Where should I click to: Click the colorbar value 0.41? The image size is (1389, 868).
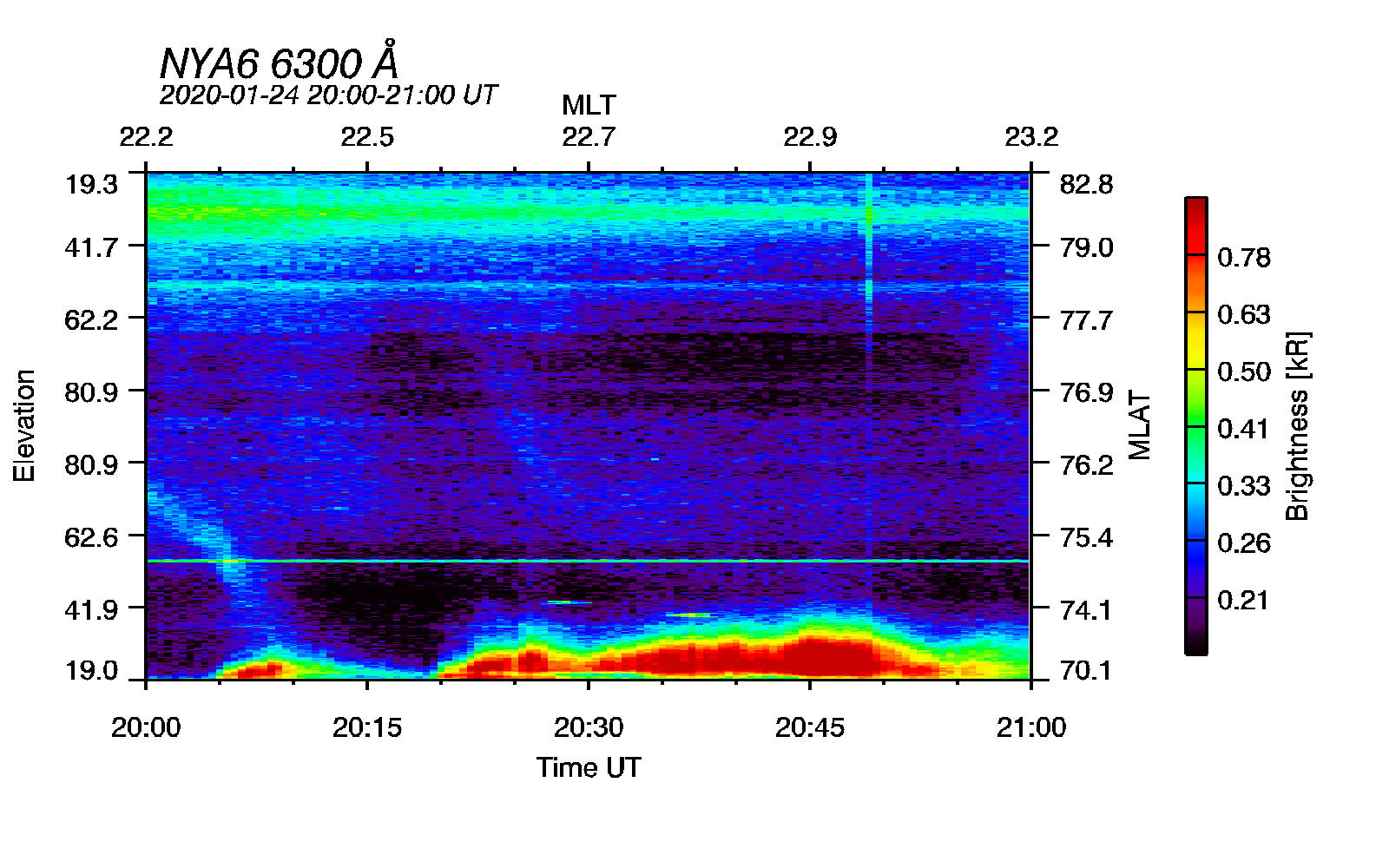1244,429
